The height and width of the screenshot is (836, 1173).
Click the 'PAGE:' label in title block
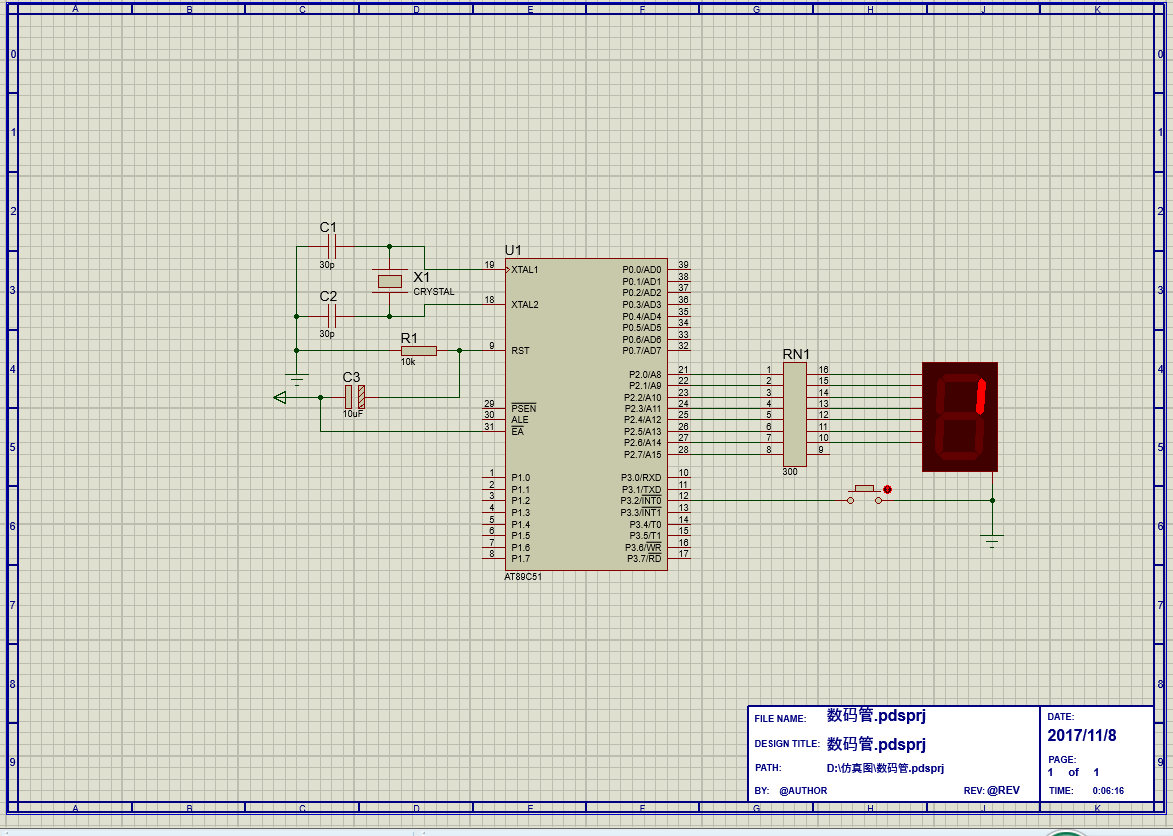(x=1062, y=760)
